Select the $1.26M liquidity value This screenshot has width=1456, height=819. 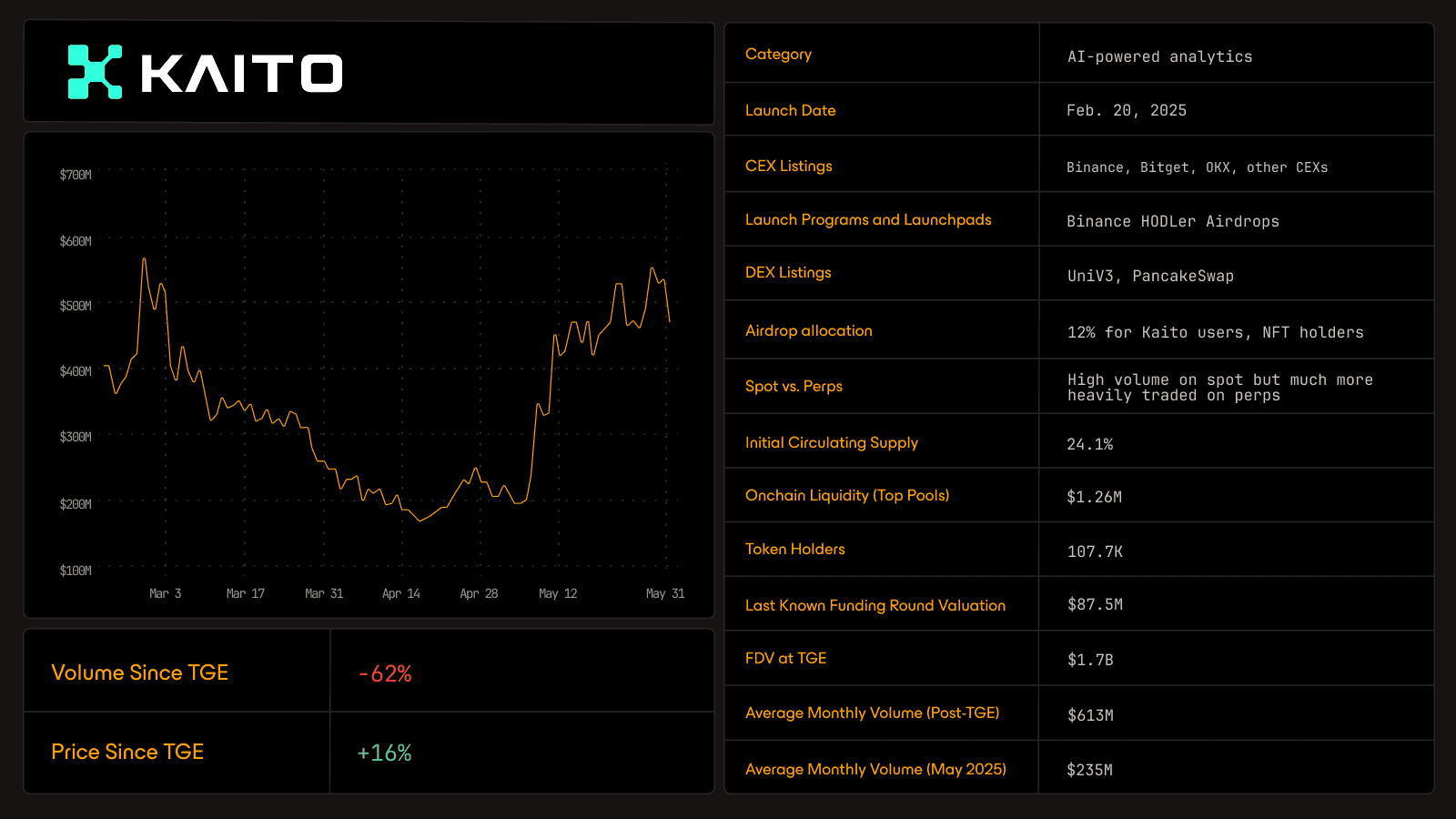click(1095, 497)
